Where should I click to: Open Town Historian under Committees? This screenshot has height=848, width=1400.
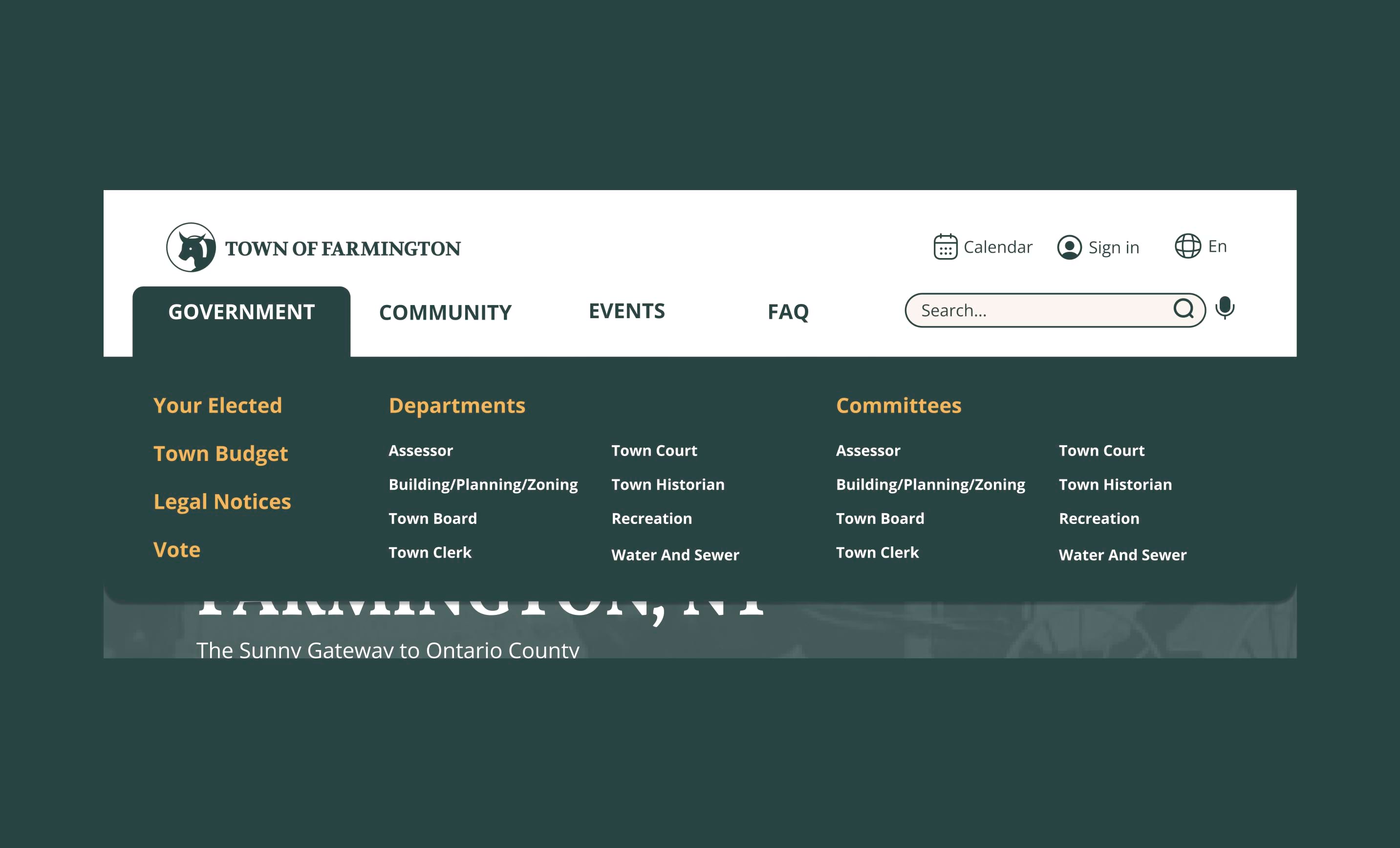pos(1115,484)
